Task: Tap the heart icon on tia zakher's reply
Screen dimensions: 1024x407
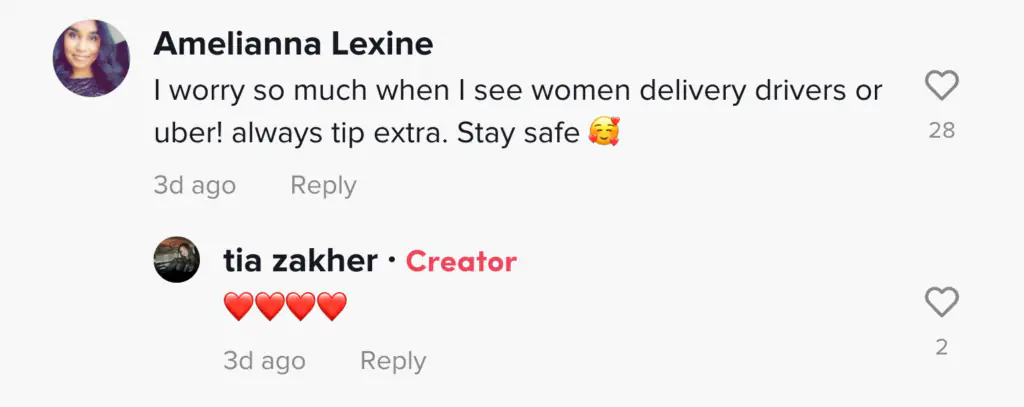Action: (941, 302)
